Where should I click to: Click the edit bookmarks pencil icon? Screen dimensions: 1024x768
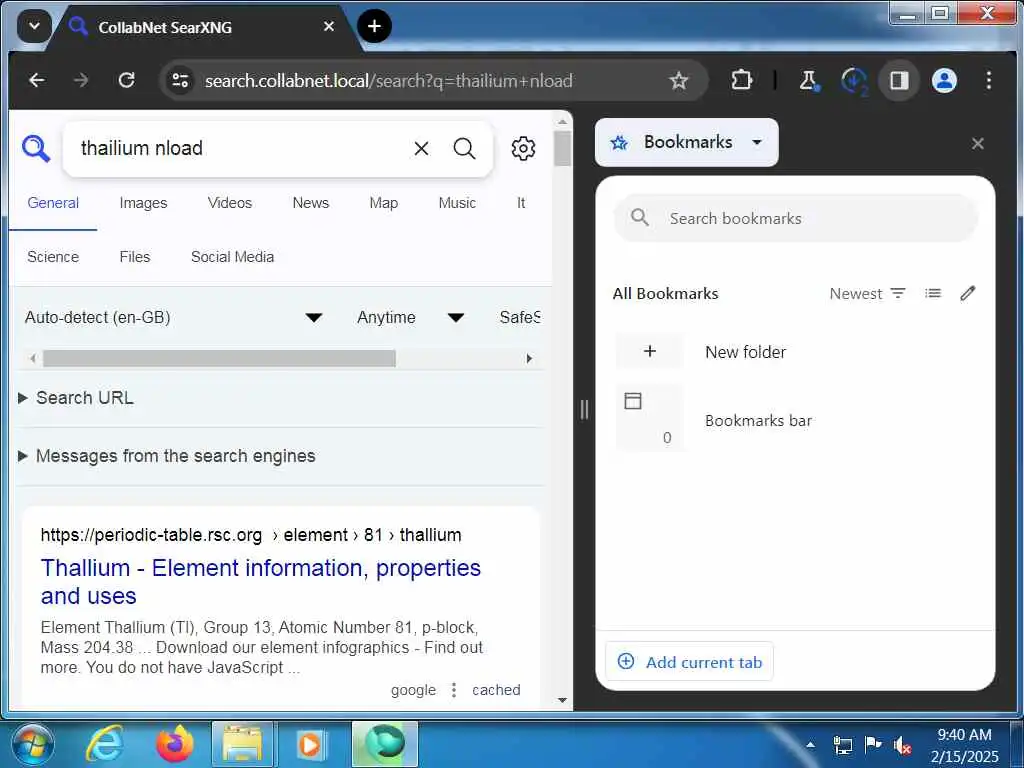click(x=968, y=294)
